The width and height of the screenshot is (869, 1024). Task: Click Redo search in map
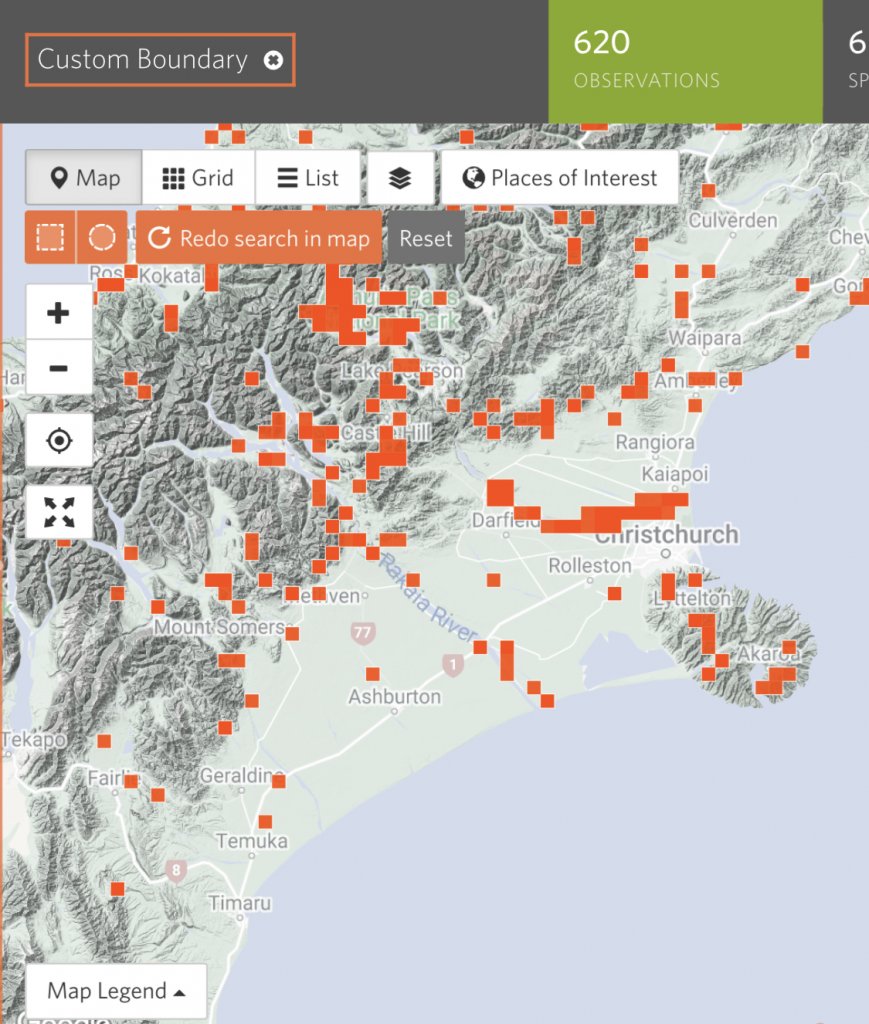coord(259,238)
